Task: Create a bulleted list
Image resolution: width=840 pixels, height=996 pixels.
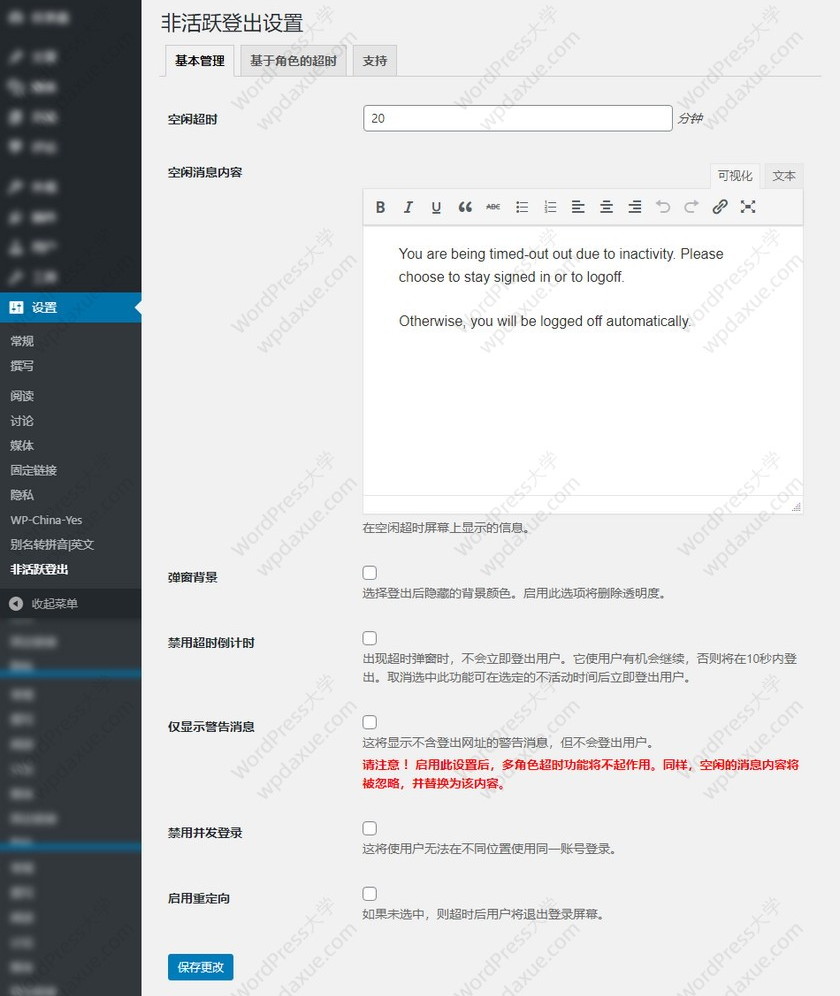Action: tap(522, 207)
